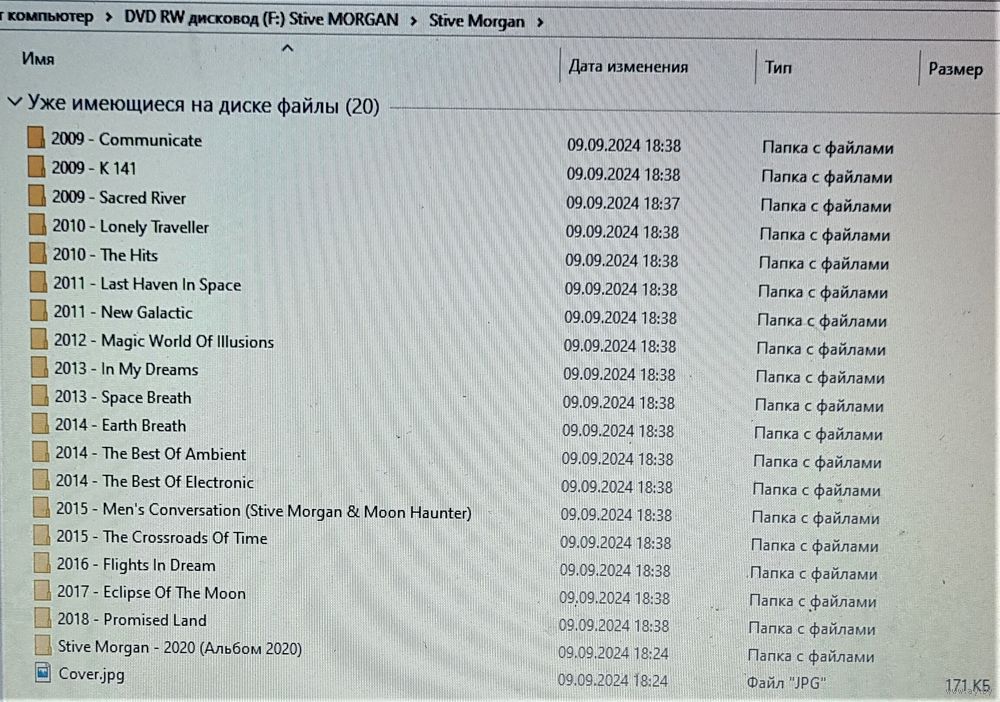Click the folder icon of 2011 - Last Haven In Space
Image resolution: width=1000 pixels, height=702 pixels.
39,282
